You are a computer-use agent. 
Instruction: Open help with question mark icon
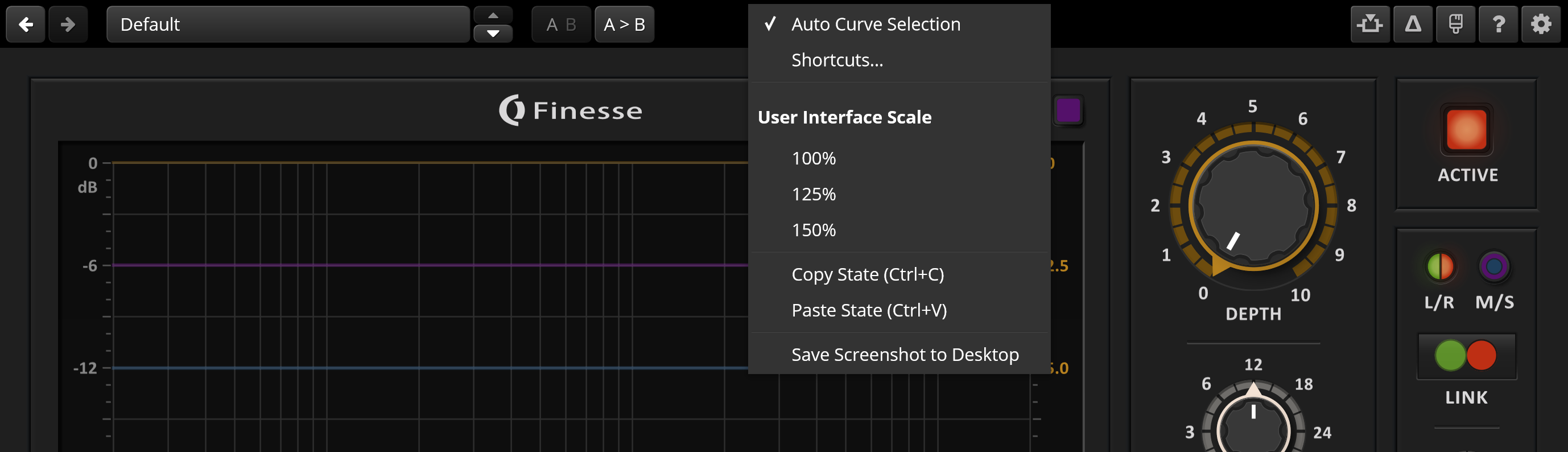(x=1498, y=24)
